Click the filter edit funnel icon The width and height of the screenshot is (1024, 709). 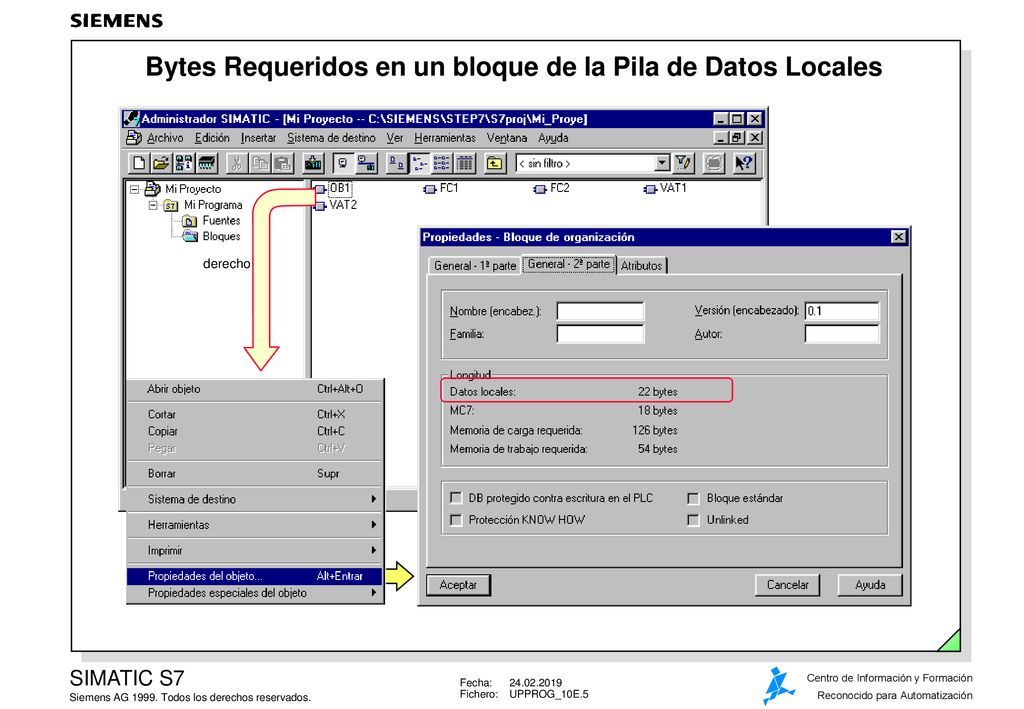683,163
